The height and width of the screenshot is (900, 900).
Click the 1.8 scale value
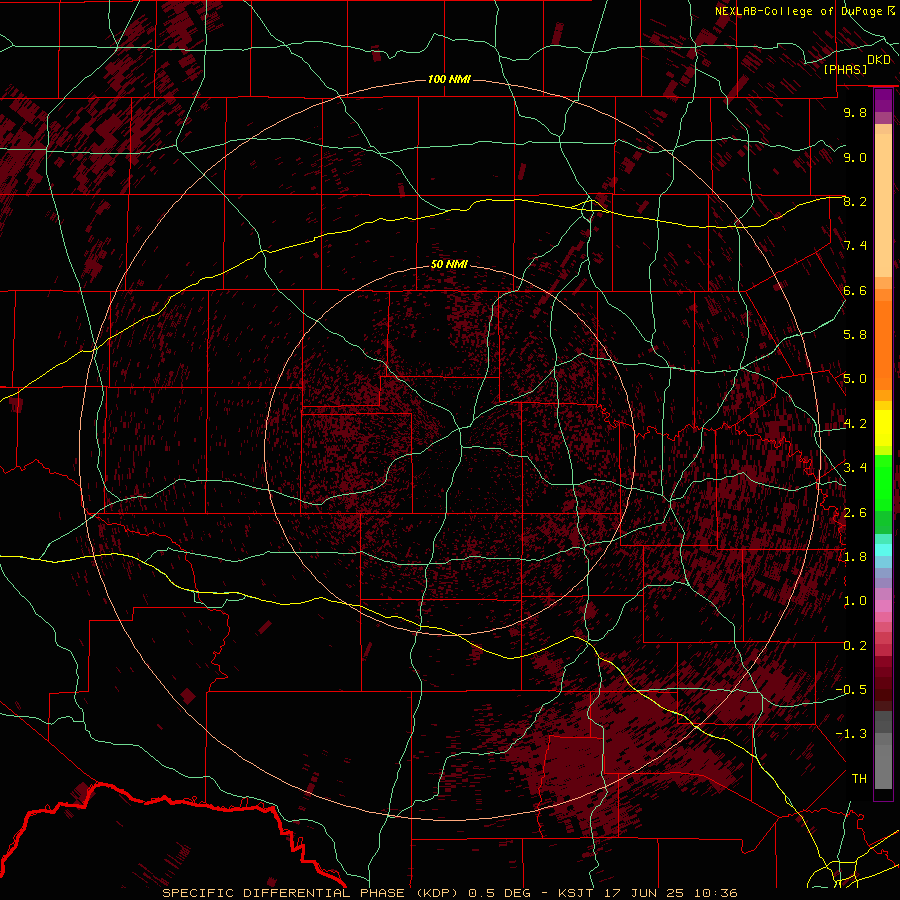[x=855, y=557]
